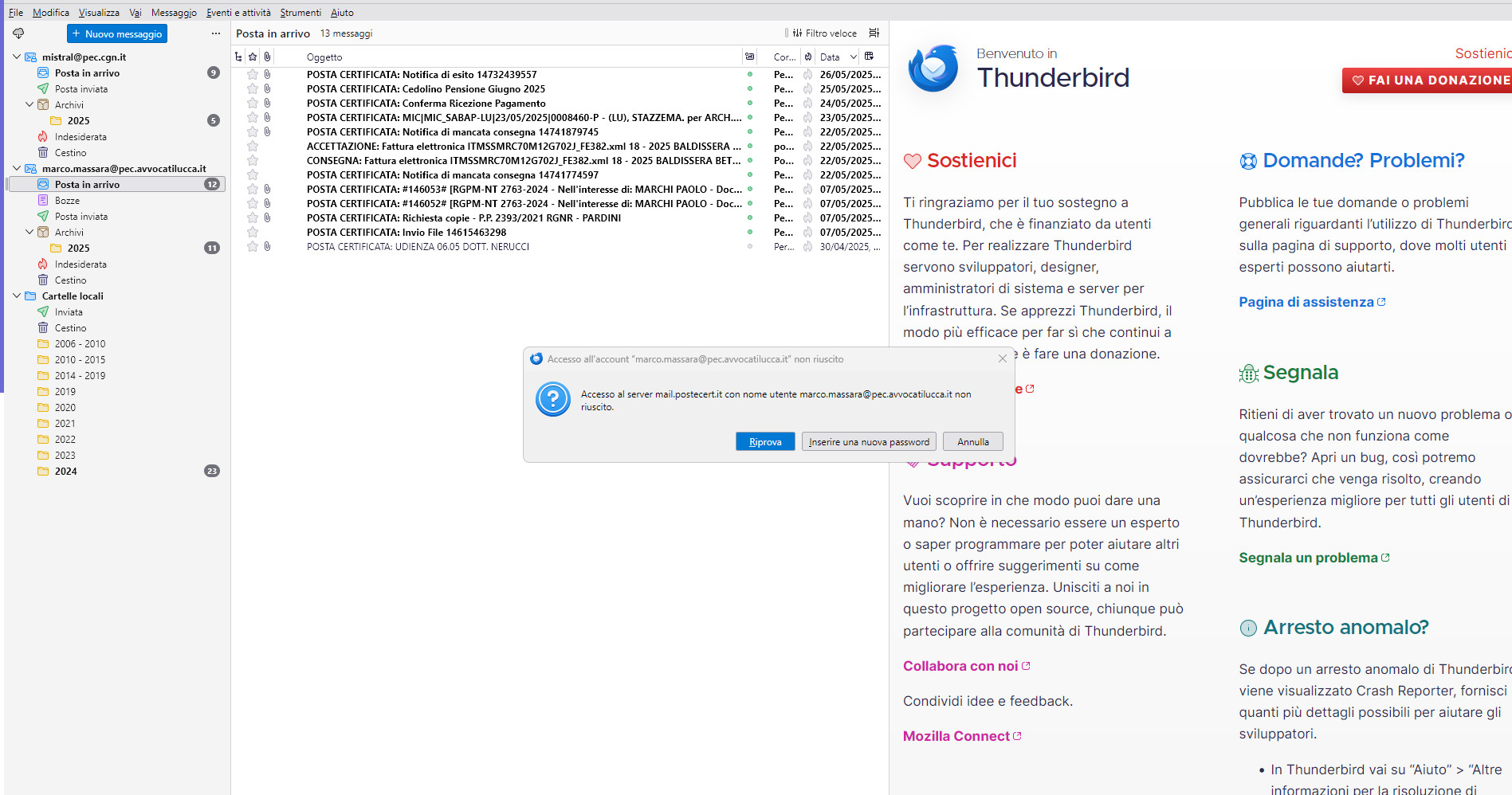The image size is (1512, 795).
Task: Click Annulla in the login dialog
Action: coord(973,442)
